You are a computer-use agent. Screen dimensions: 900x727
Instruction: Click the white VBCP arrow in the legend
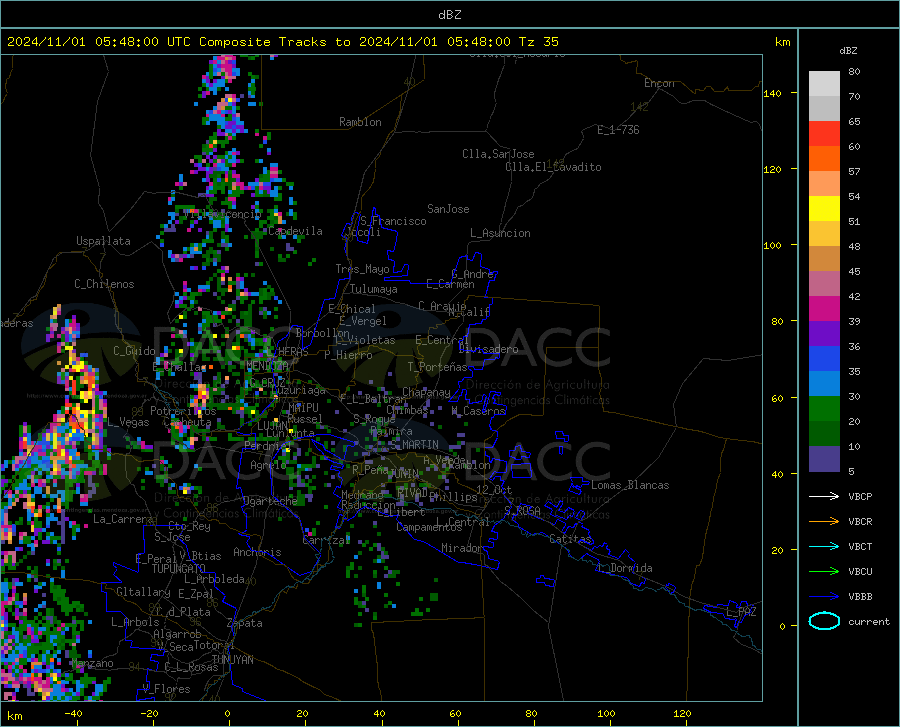824,496
